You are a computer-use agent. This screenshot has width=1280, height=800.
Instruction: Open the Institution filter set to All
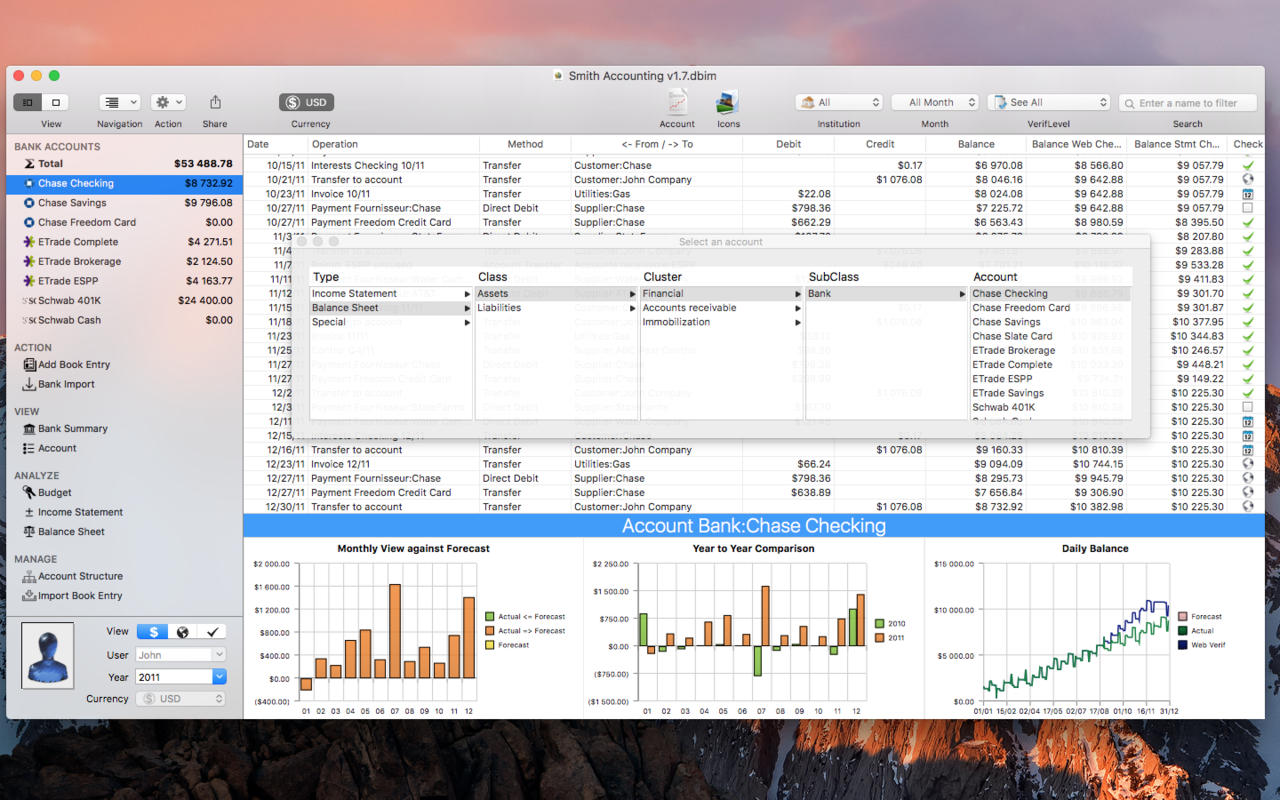838,102
